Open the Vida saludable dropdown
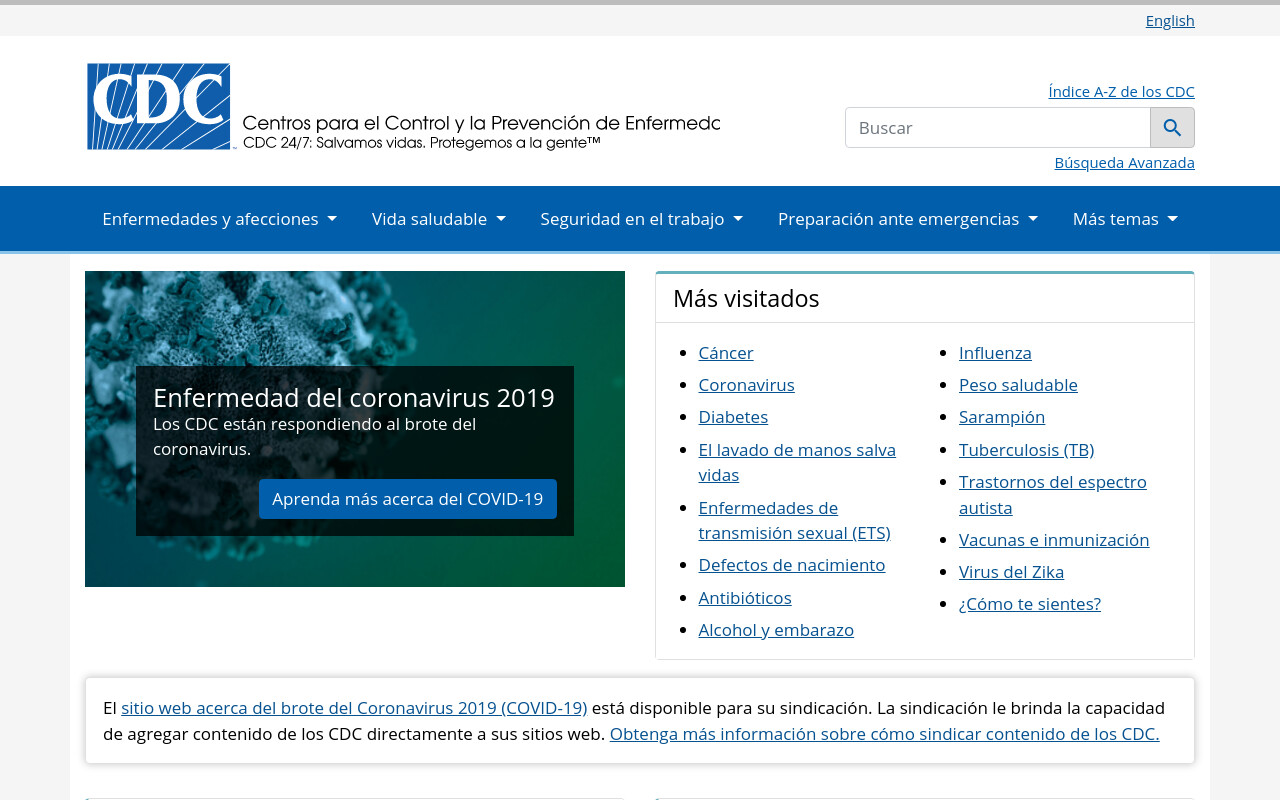 (x=438, y=219)
